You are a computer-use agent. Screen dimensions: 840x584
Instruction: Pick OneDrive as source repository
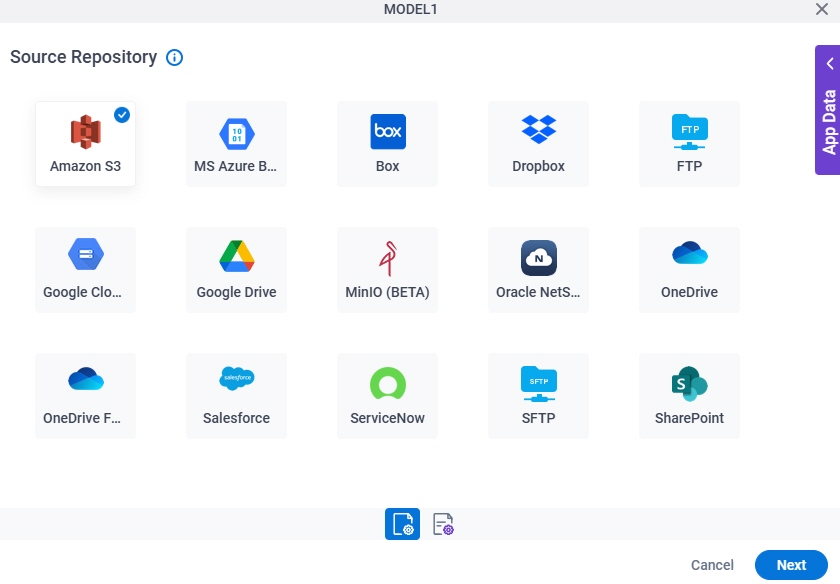point(689,269)
